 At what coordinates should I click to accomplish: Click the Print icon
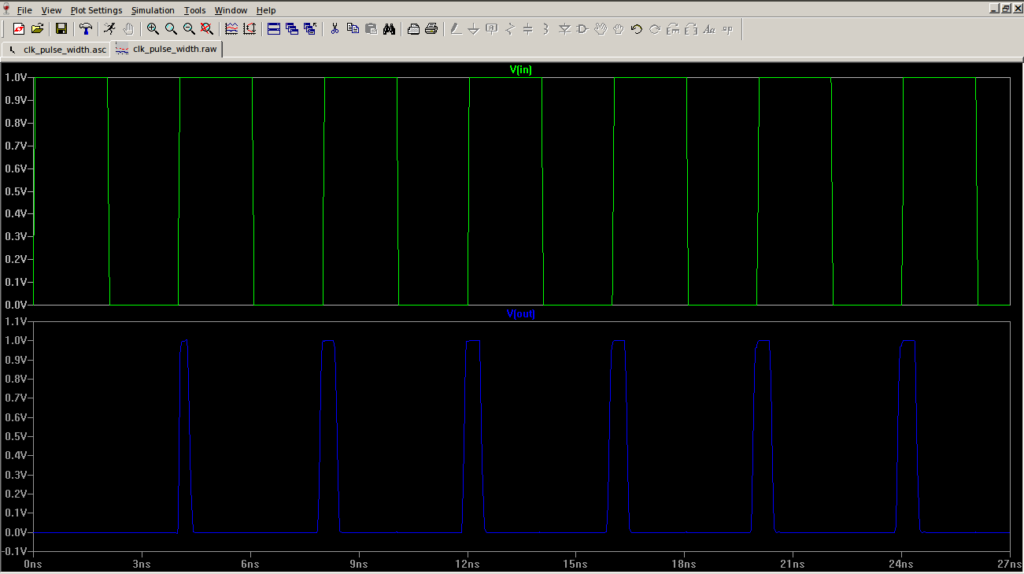(432, 29)
